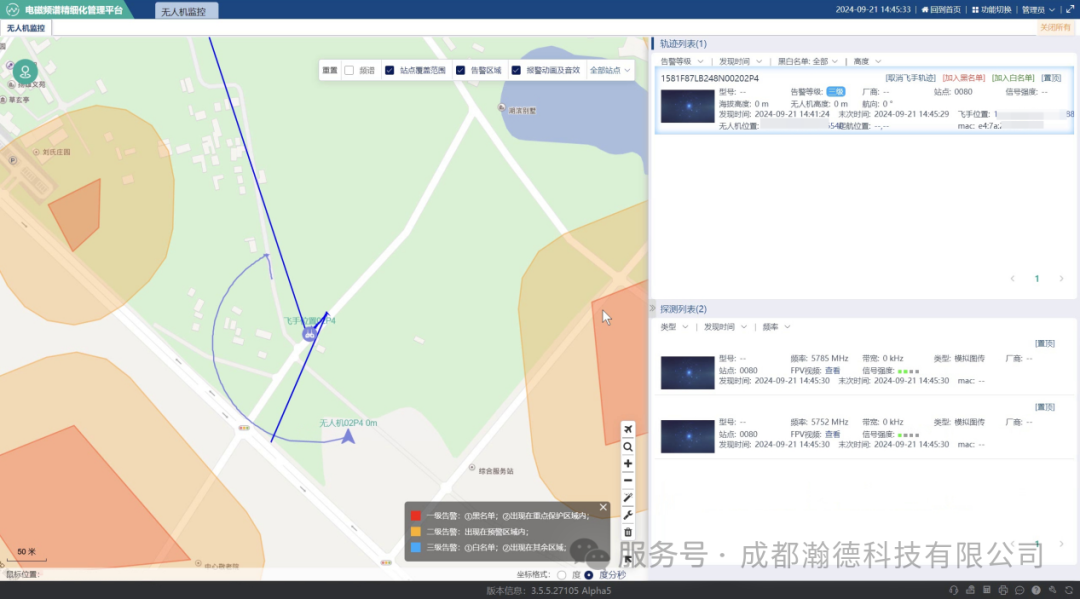Click the orange 二级告警 legend swatch

[x=415, y=532]
